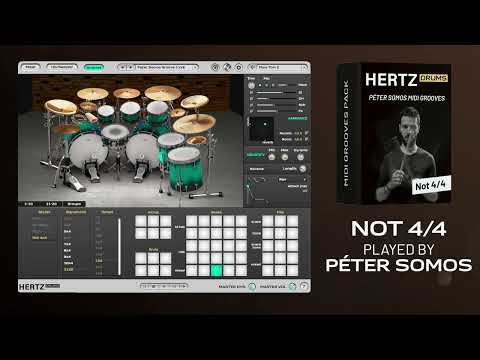Adjust the first microphone level slider
480x360 pixels.
[276, 92]
